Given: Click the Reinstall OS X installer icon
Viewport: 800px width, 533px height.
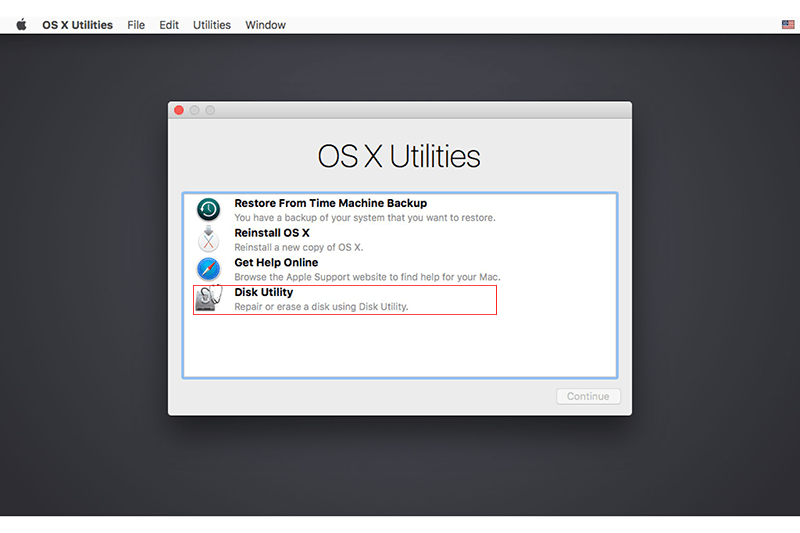Looking at the screenshot, I should [x=209, y=239].
